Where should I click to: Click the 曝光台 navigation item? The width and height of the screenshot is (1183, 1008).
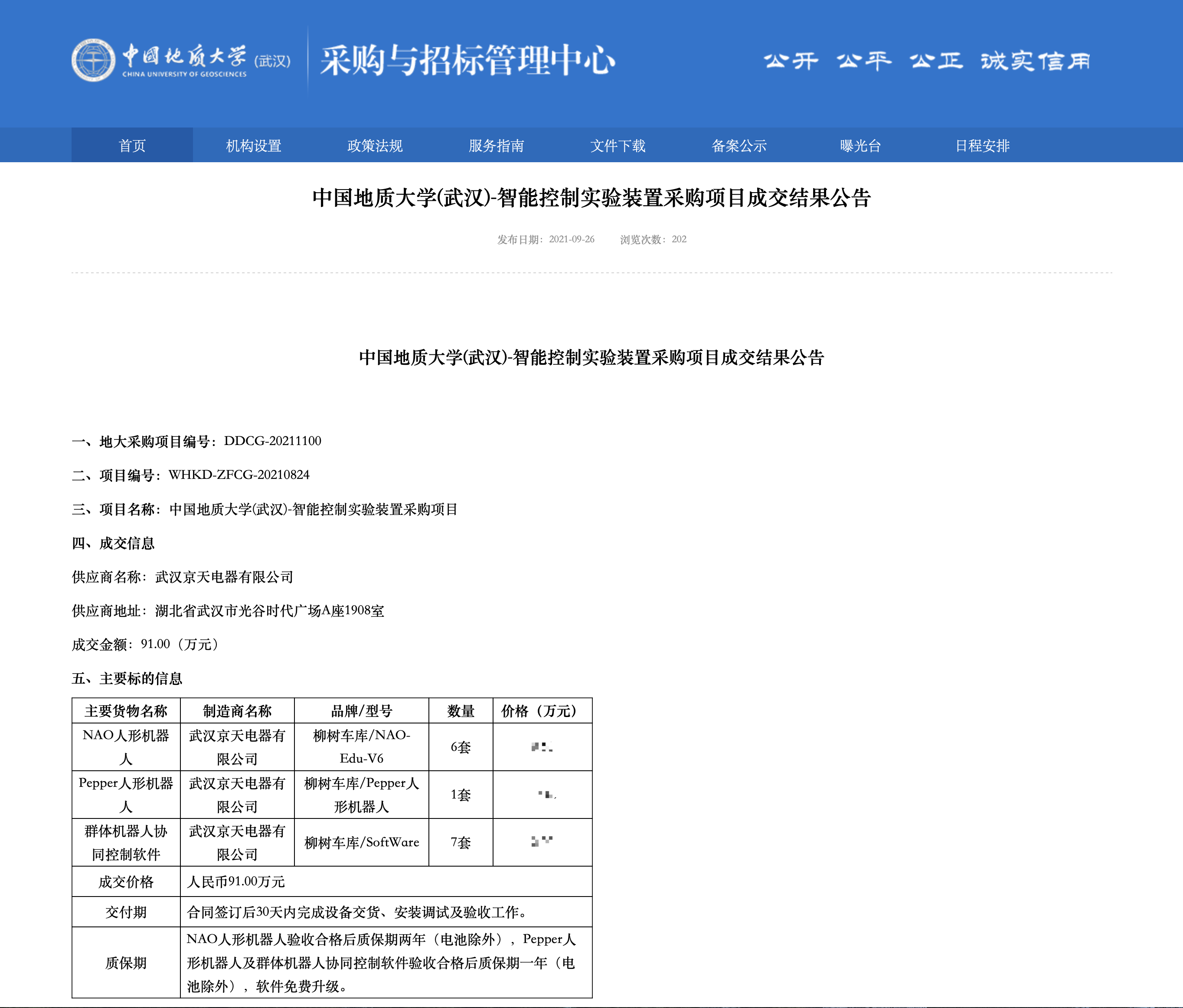(x=860, y=146)
